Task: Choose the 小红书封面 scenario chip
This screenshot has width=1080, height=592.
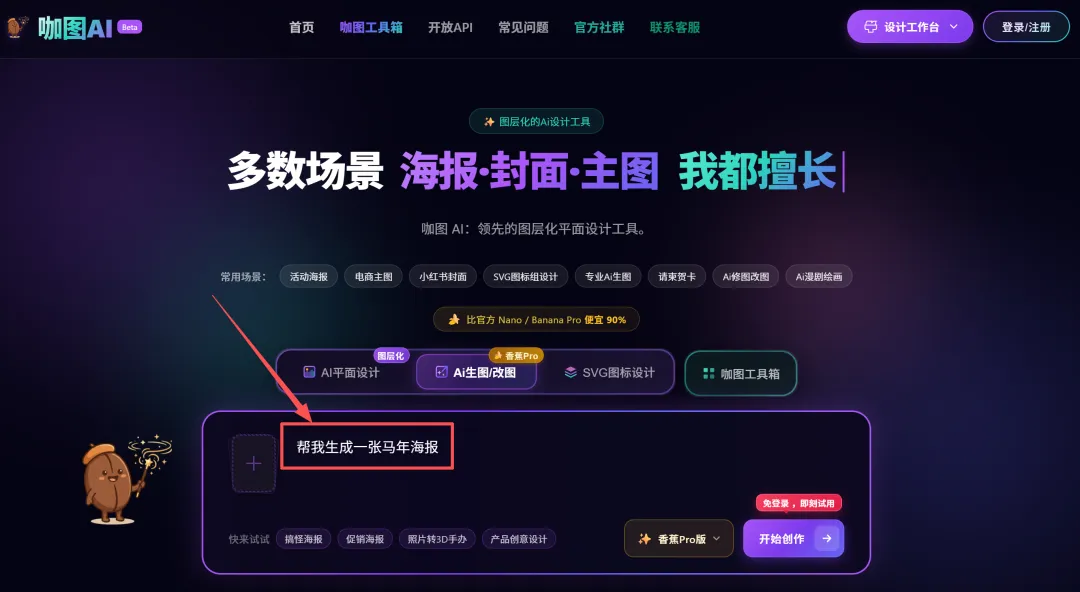Action: (x=443, y=276)
